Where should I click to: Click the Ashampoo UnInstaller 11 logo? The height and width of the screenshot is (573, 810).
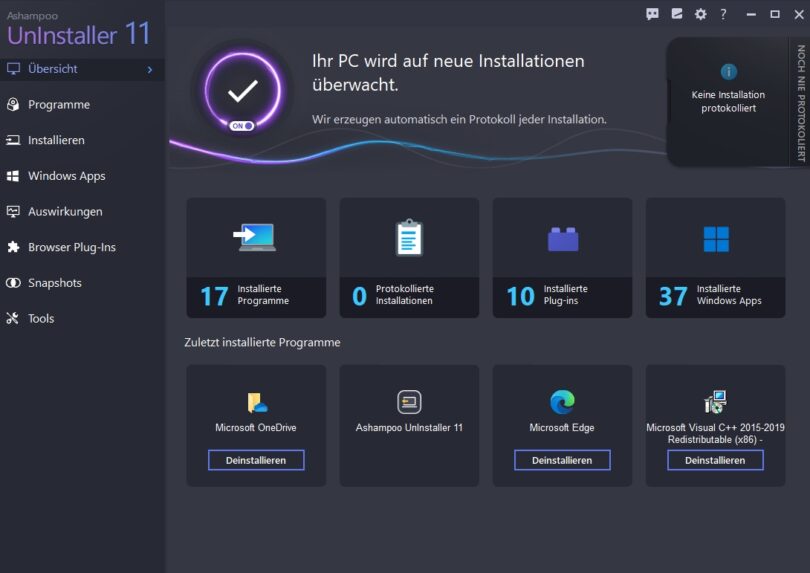tap(79, 29)
